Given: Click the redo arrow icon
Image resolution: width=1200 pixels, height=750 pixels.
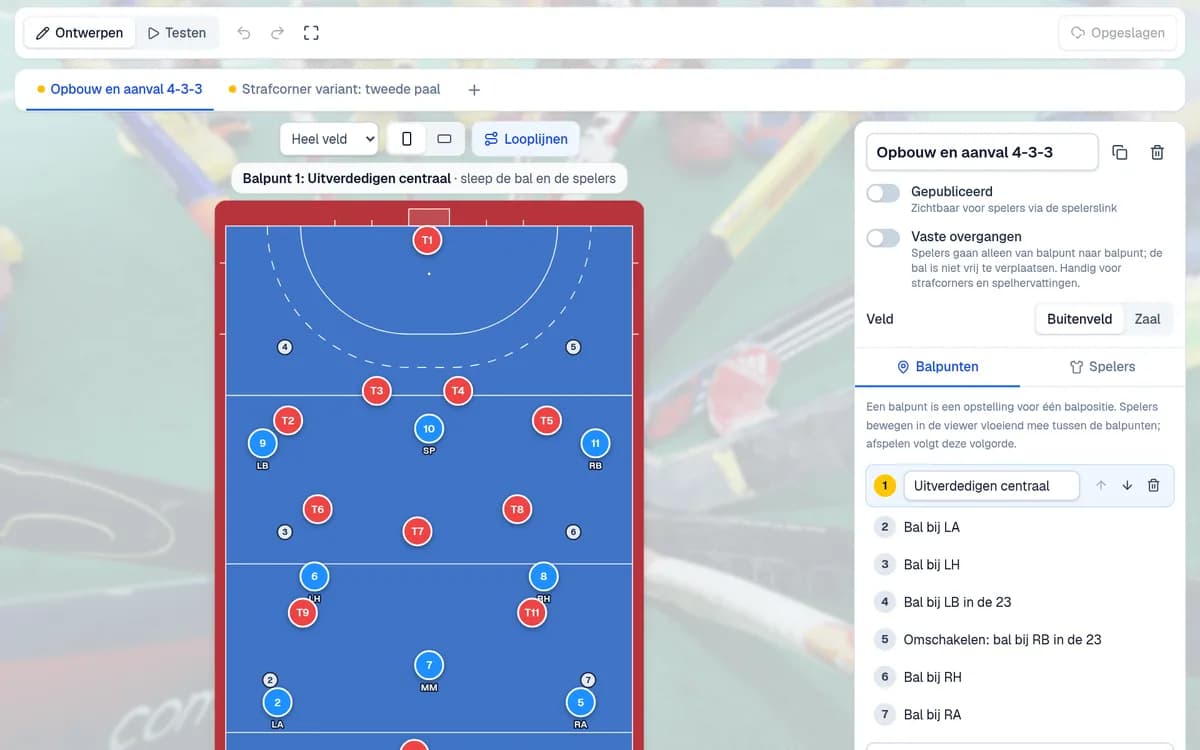Looking at the screenshot, I should coord(277,33).
